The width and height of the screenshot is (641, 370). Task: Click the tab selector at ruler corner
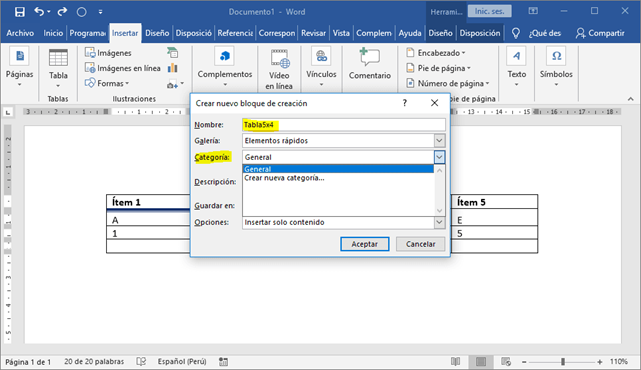pyautogui.click(x=8, y=112)
